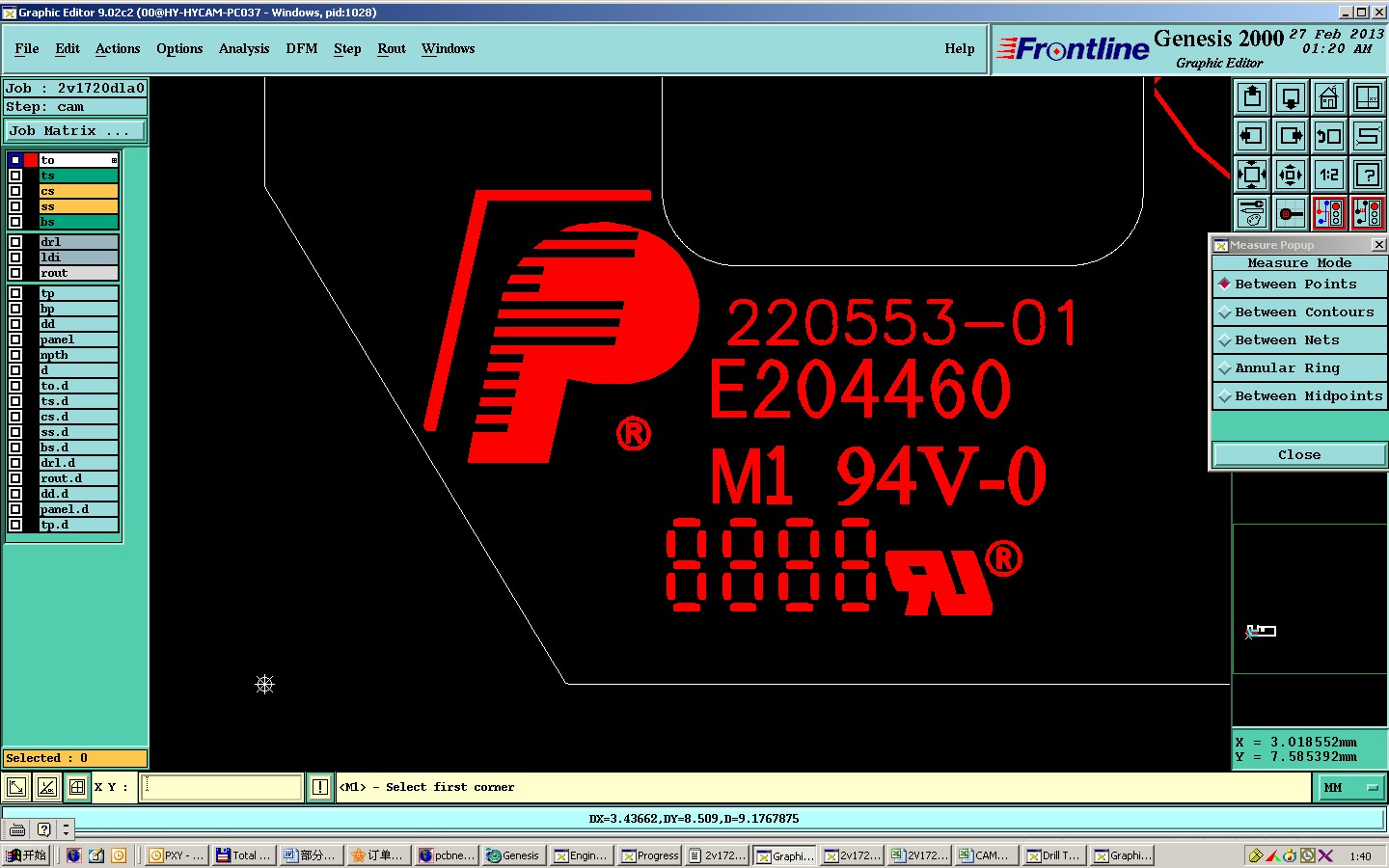Toggle visibility checkbox for layer panel
The width and height of the screenshot is (1389, 868).
coord(15,339)
